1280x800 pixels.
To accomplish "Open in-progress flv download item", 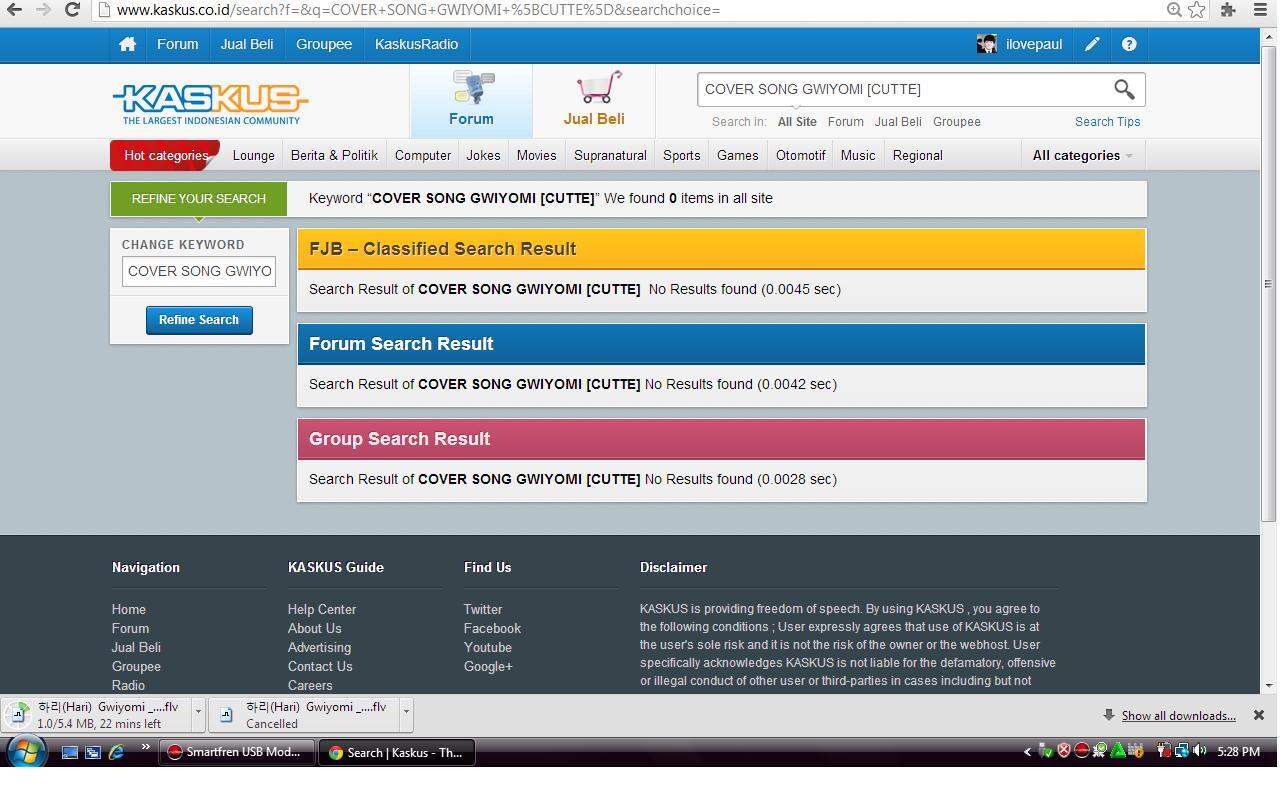I will (95, 714).
